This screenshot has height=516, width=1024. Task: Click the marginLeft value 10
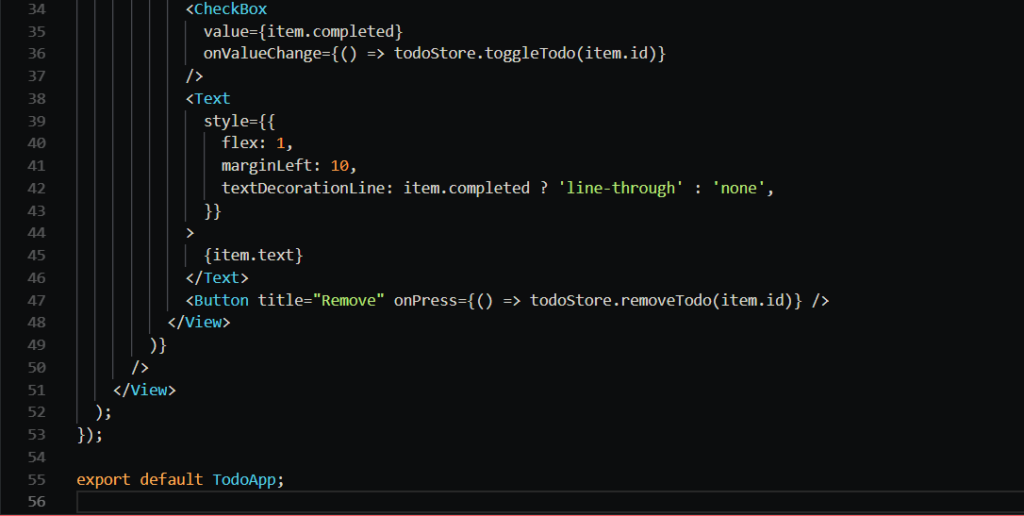pos(341,165)
